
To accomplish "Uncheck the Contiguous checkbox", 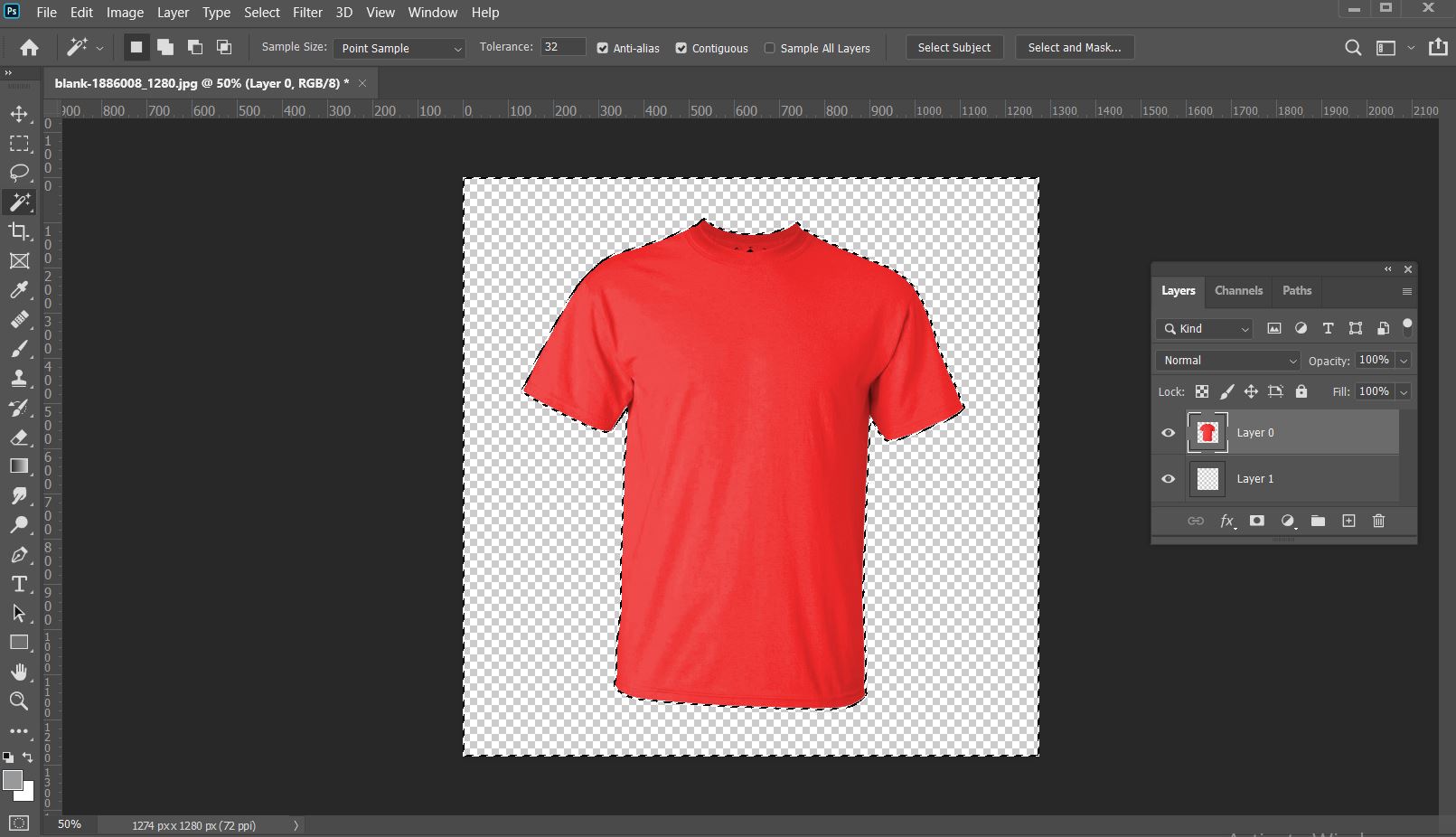I will point(681,48).
